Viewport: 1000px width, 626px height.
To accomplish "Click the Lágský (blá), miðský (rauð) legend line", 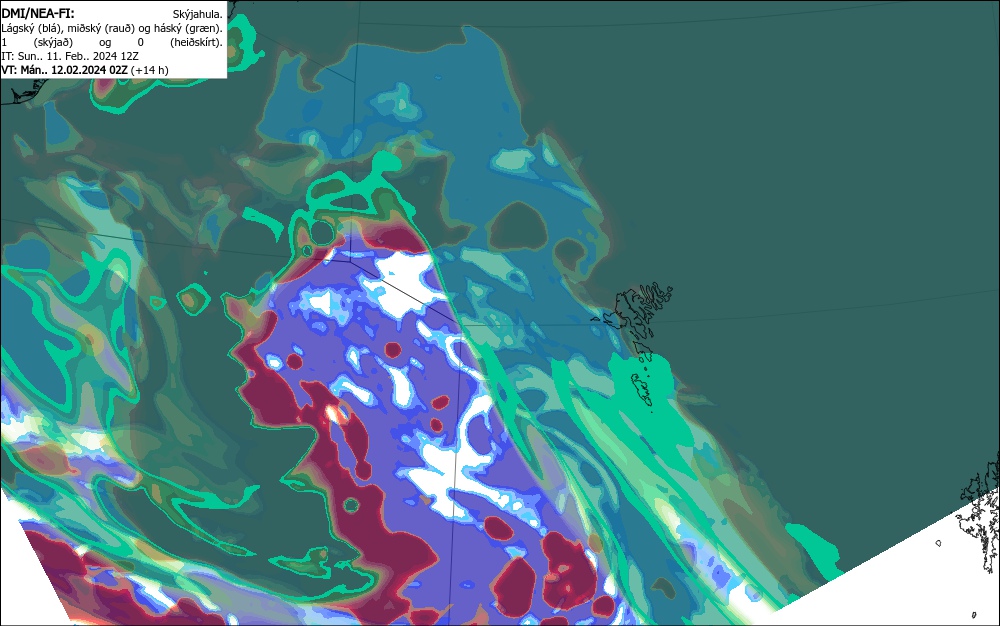I will click(112, 28).
